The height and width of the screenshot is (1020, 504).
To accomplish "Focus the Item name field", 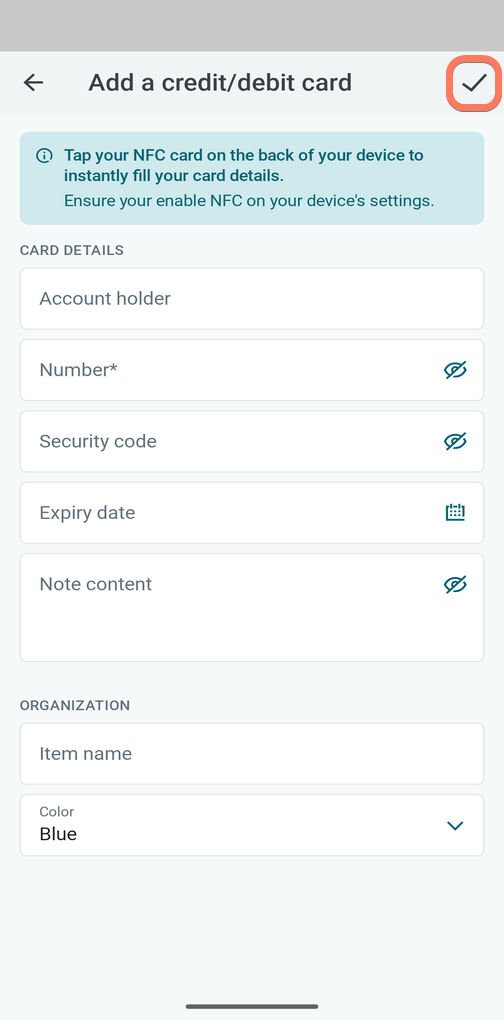I will (252, 754).
